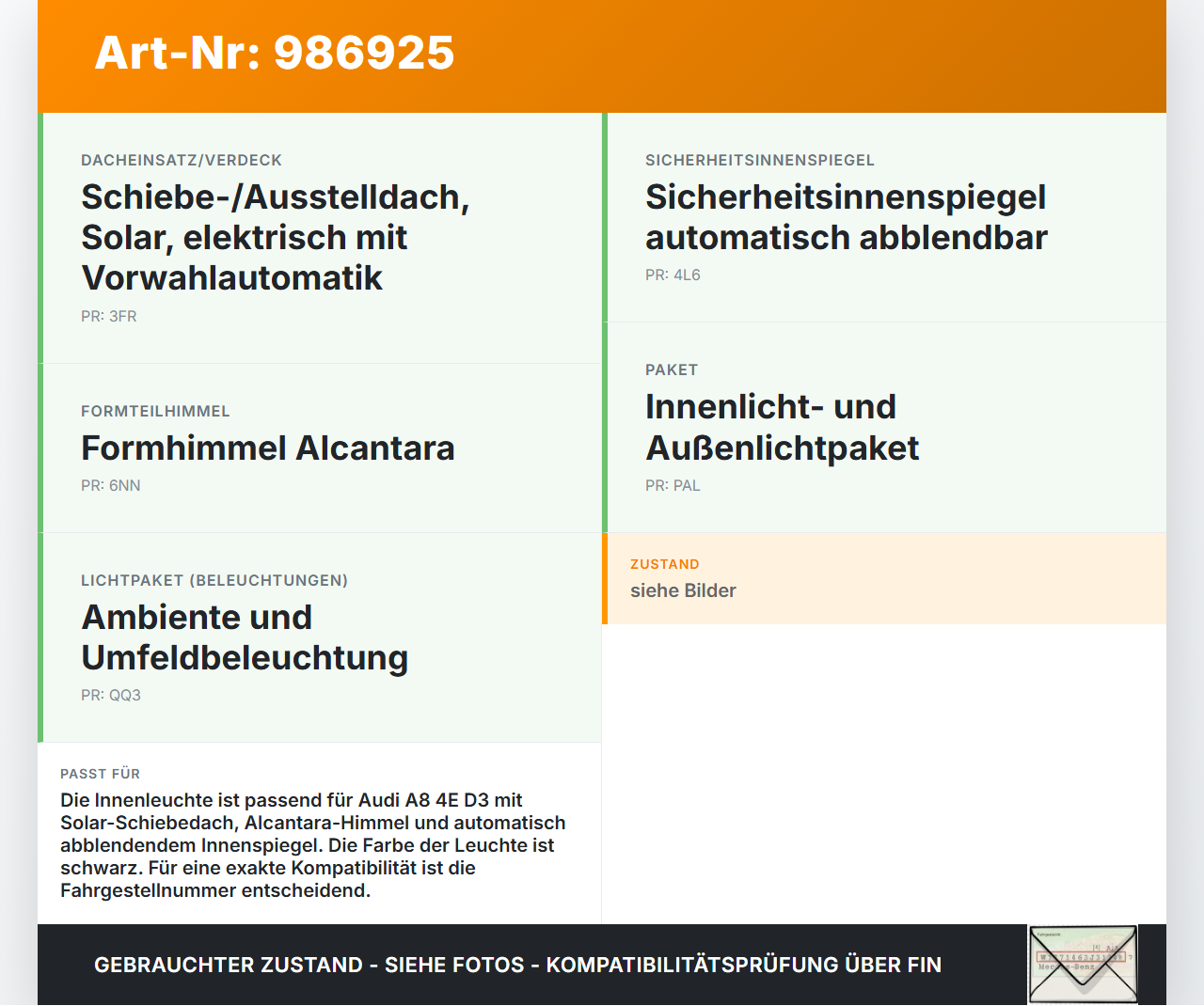1204x1006 pixels.
Task: Click the PR: PAL code
Action: click(673, 485)
